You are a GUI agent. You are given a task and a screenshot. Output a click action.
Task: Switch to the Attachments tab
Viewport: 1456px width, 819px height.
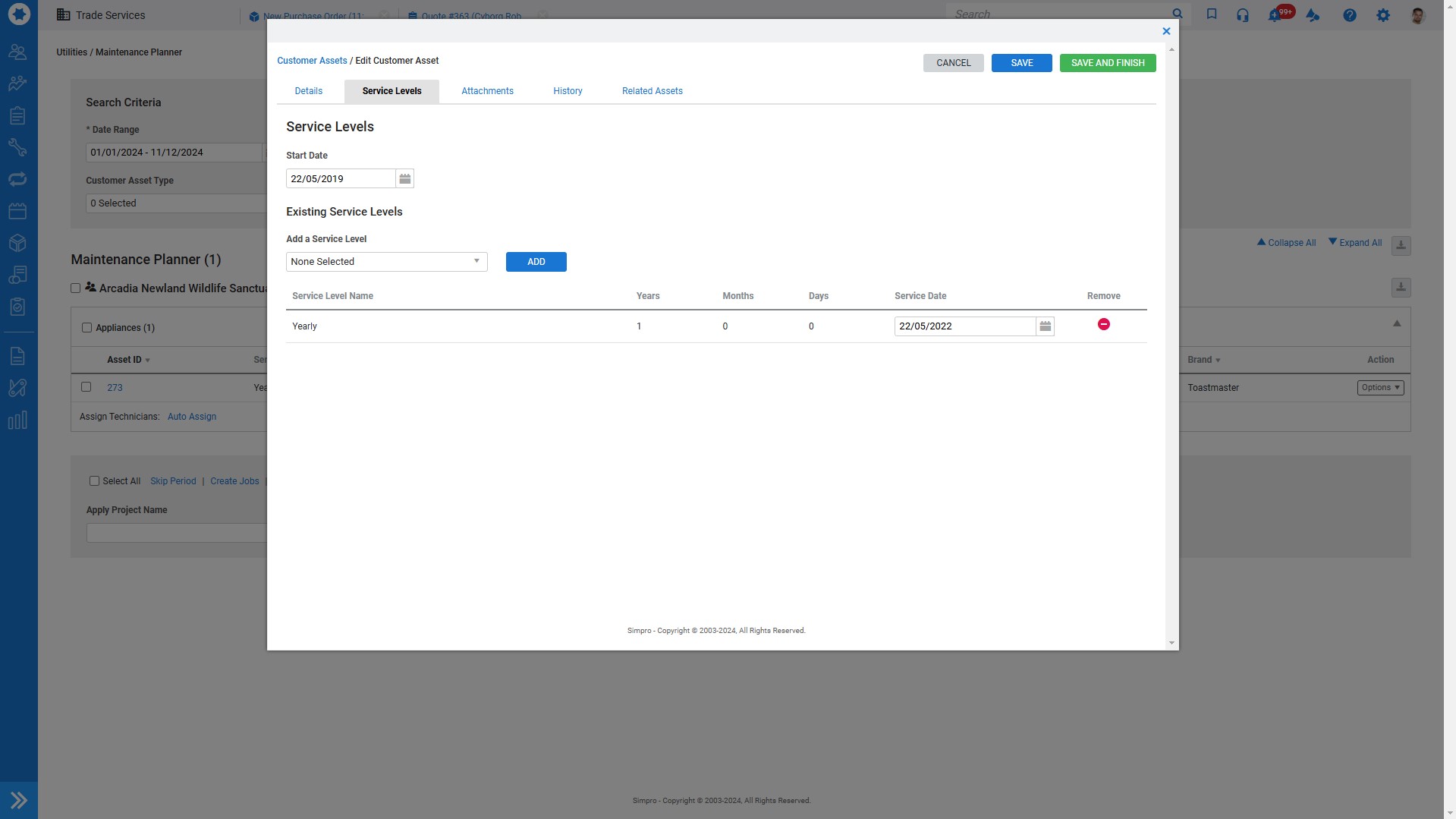(487, 91)
